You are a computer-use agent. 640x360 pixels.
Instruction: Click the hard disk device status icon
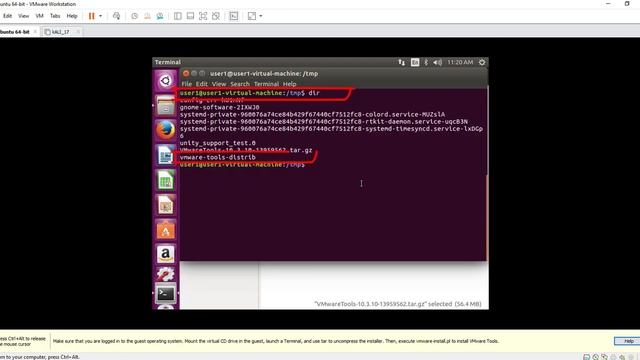pos(587,357)
